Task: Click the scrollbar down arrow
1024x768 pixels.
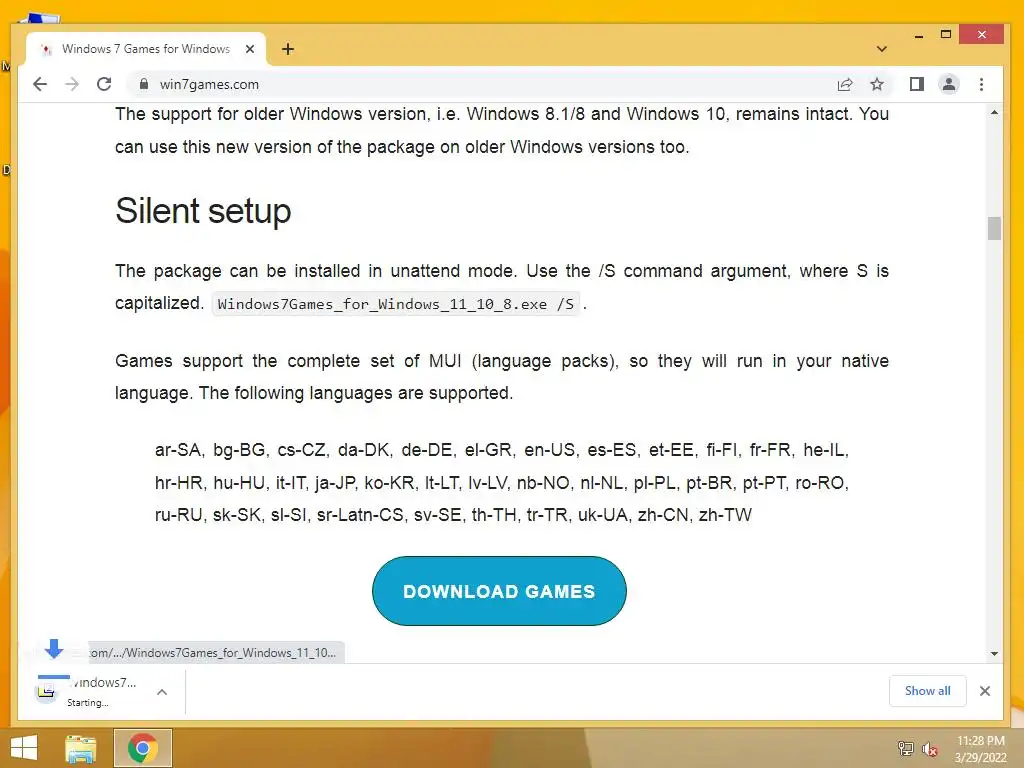Action: coord(994,654)
